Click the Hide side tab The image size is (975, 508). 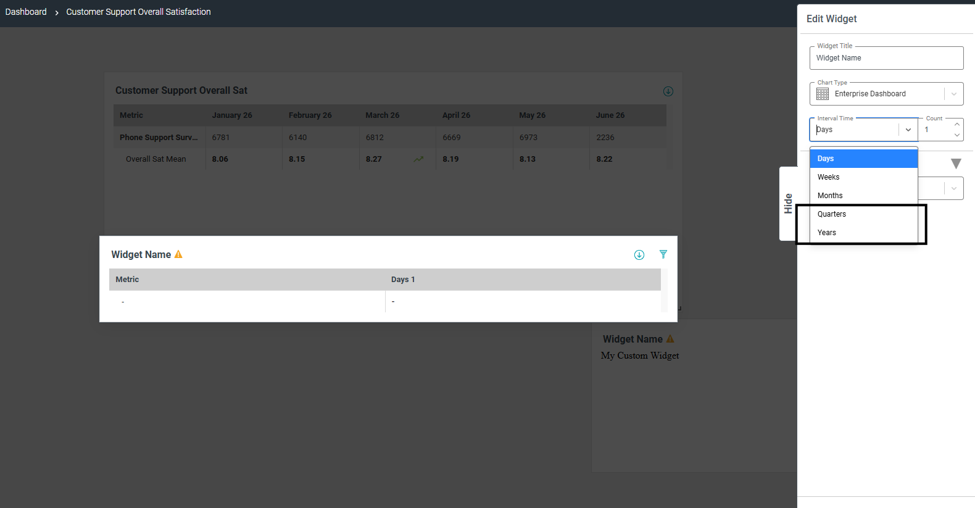tap(788, 203)
